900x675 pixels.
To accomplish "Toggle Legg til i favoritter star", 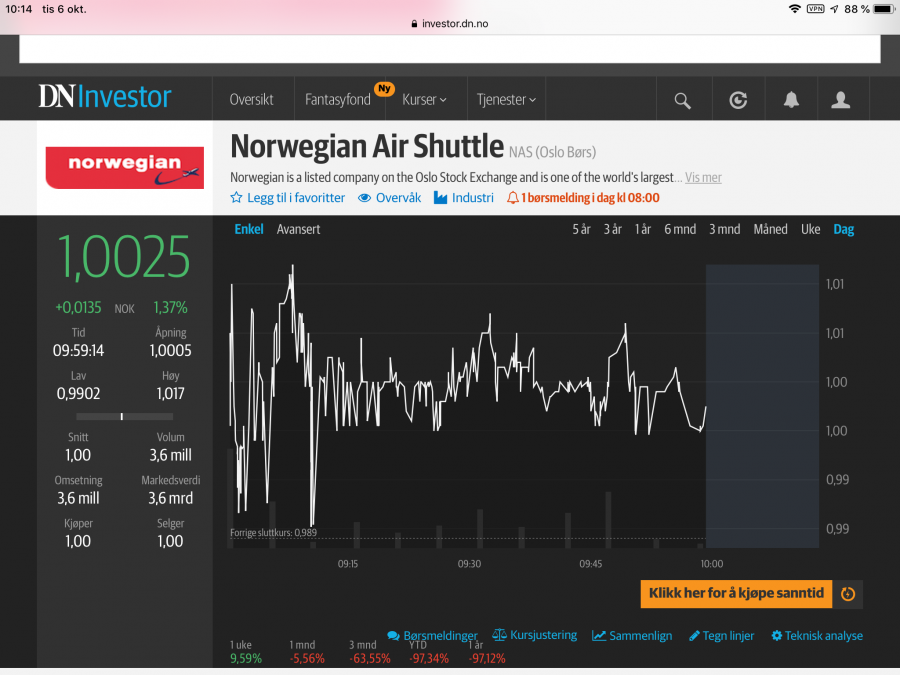I will pos(287,198).
